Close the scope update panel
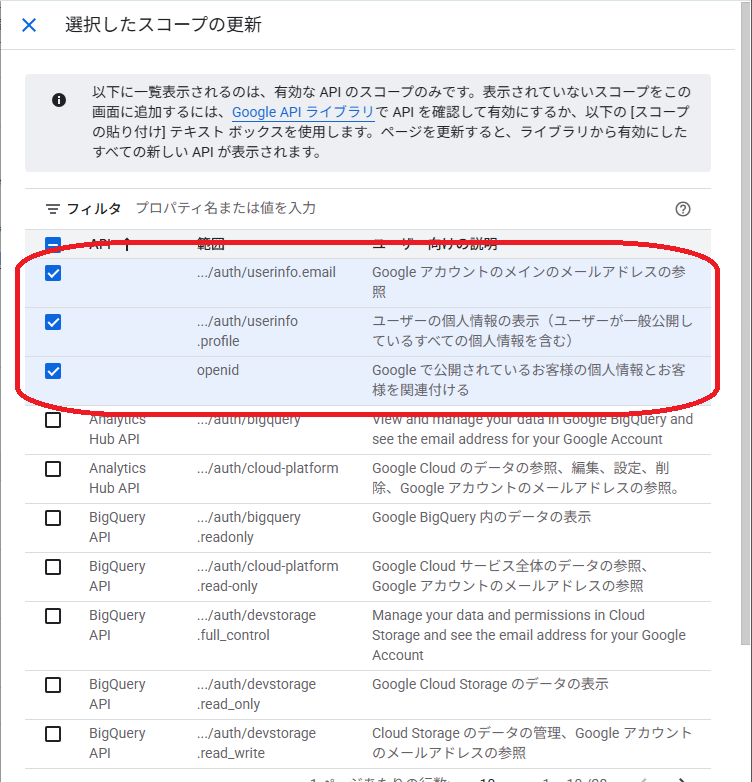The height and width of the screenshot is (782, 752). [29, 25]
